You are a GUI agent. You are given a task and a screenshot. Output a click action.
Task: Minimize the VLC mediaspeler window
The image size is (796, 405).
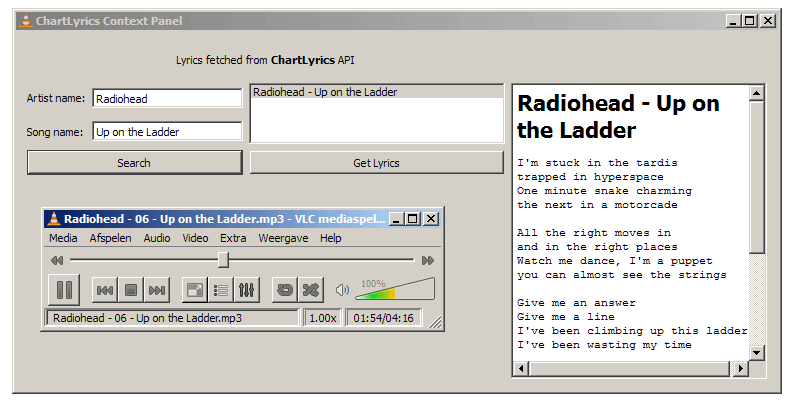click(396, 219)
